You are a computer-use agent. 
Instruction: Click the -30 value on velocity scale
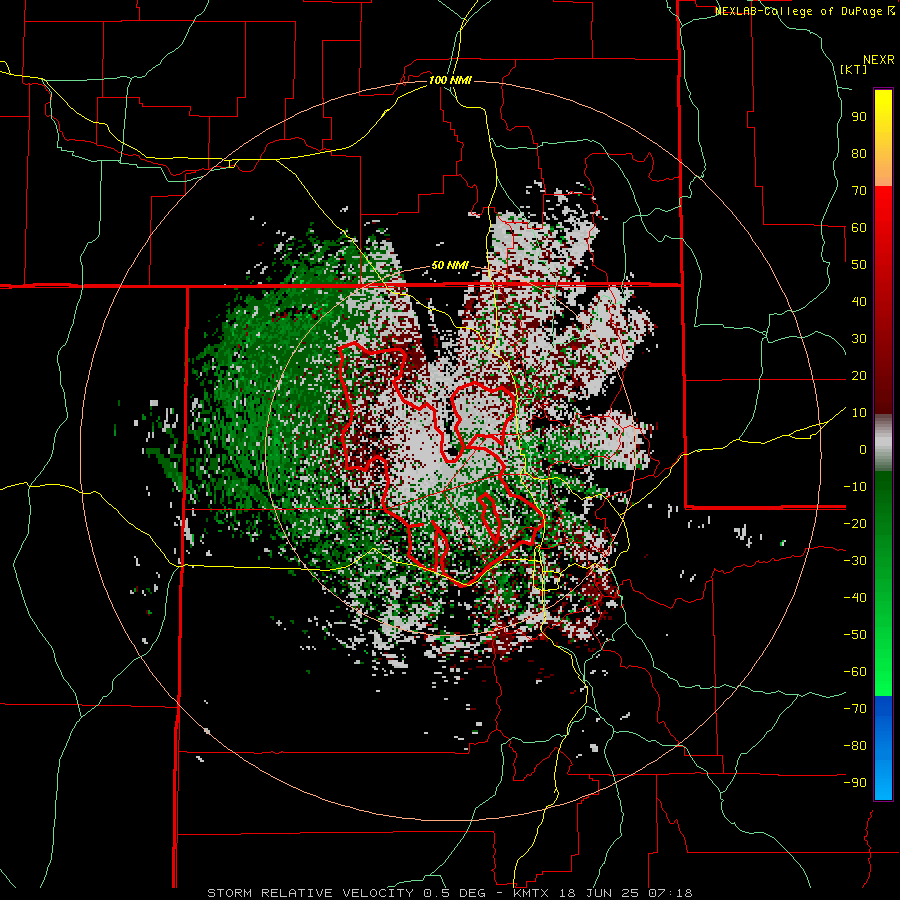[x=855, y=561]
